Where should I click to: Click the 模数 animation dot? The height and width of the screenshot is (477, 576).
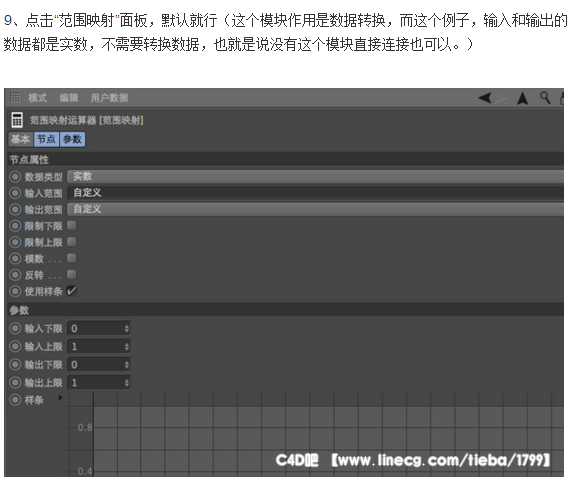[15, 258]
